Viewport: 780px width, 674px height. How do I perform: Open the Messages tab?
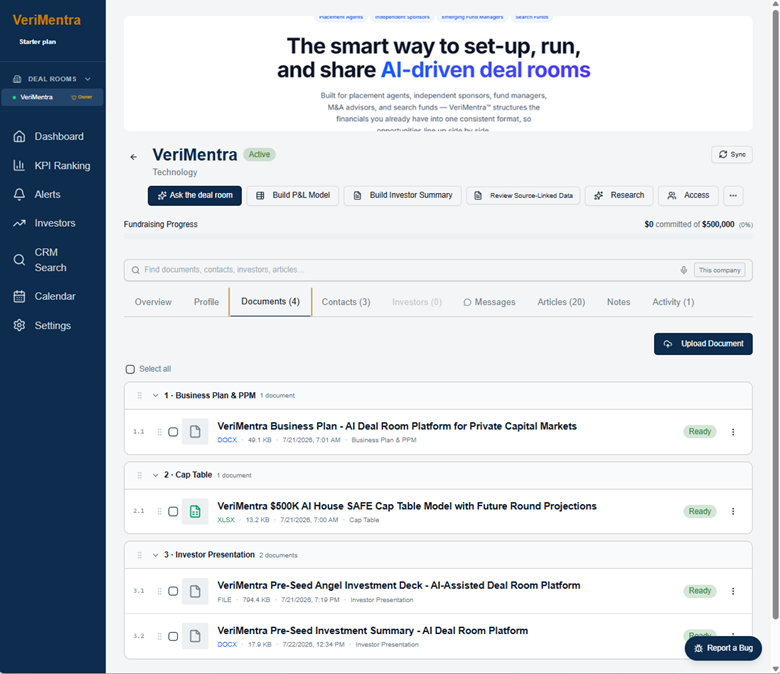point(489,302)
